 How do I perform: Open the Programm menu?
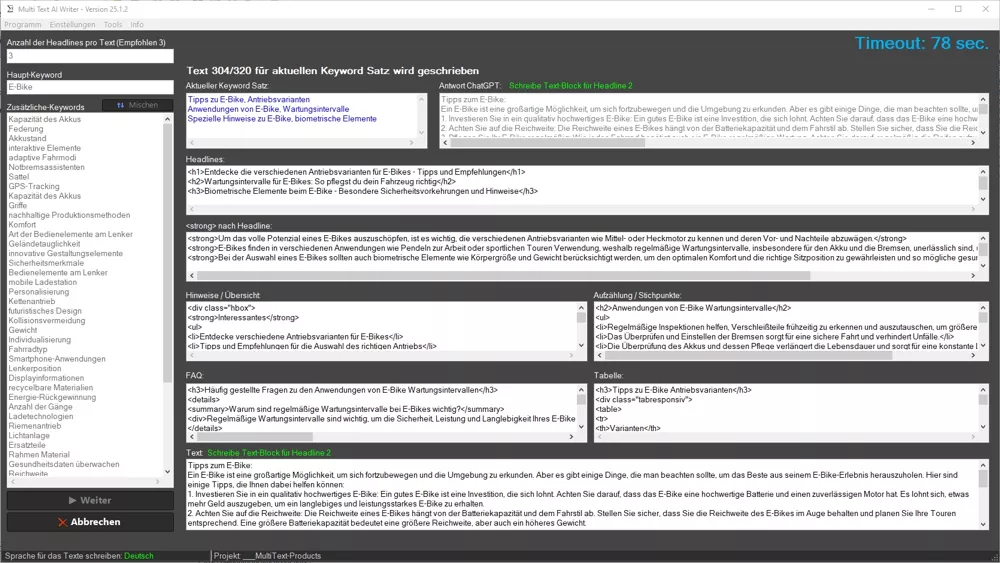pyautogui.click(x=22, y=24)
